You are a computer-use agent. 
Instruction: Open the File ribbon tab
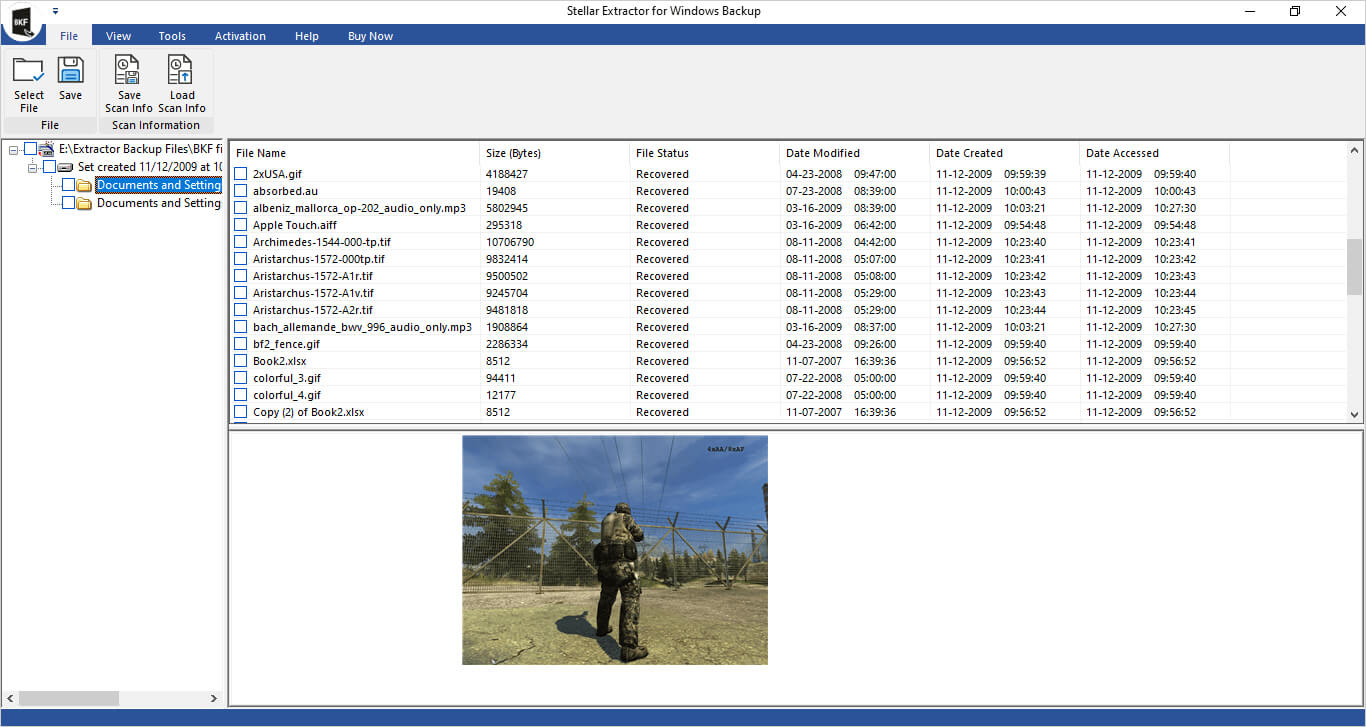point(69,36)
